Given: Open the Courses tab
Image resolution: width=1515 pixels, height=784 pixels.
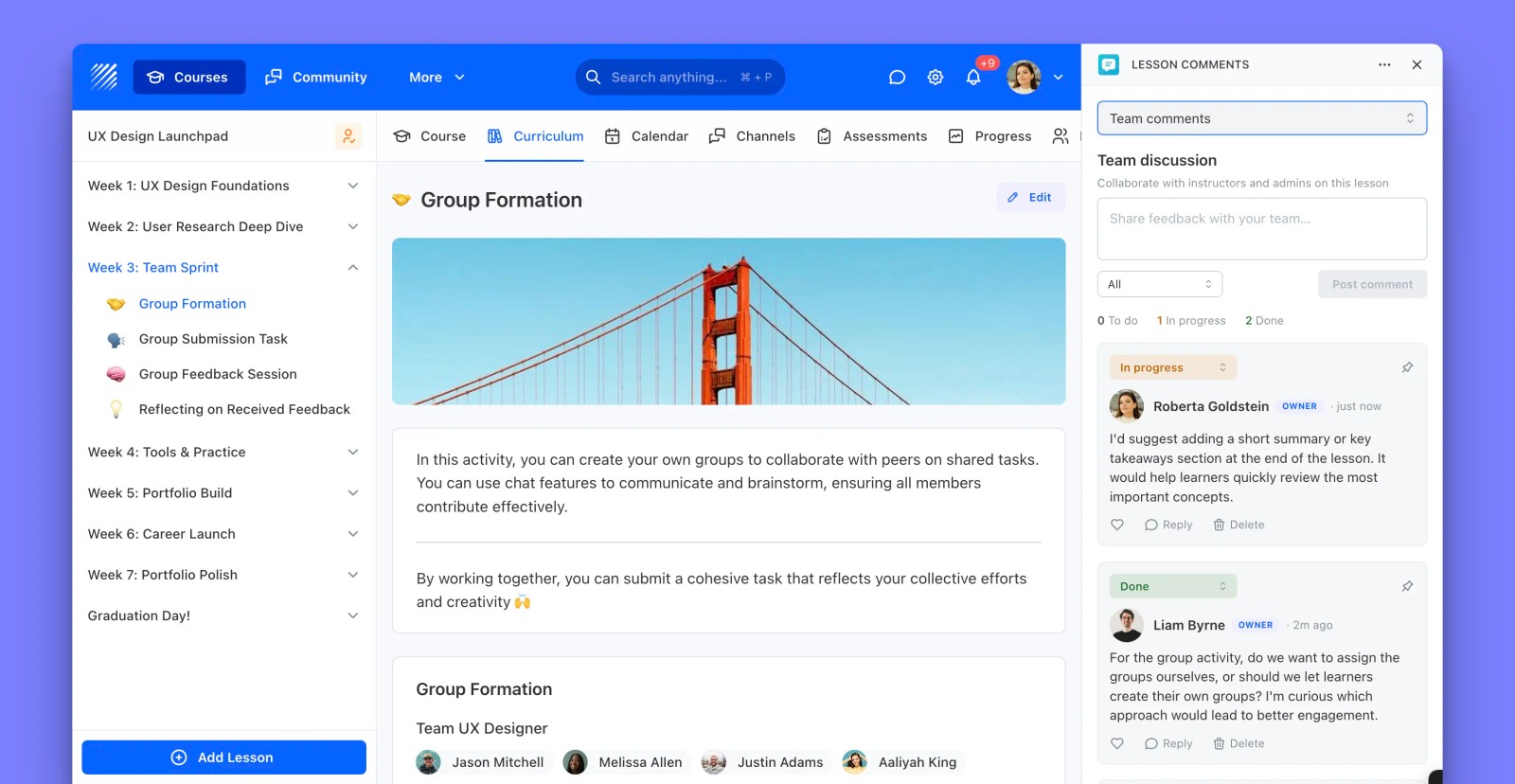Looking at the screenshot, I should [x=189, y=78].
